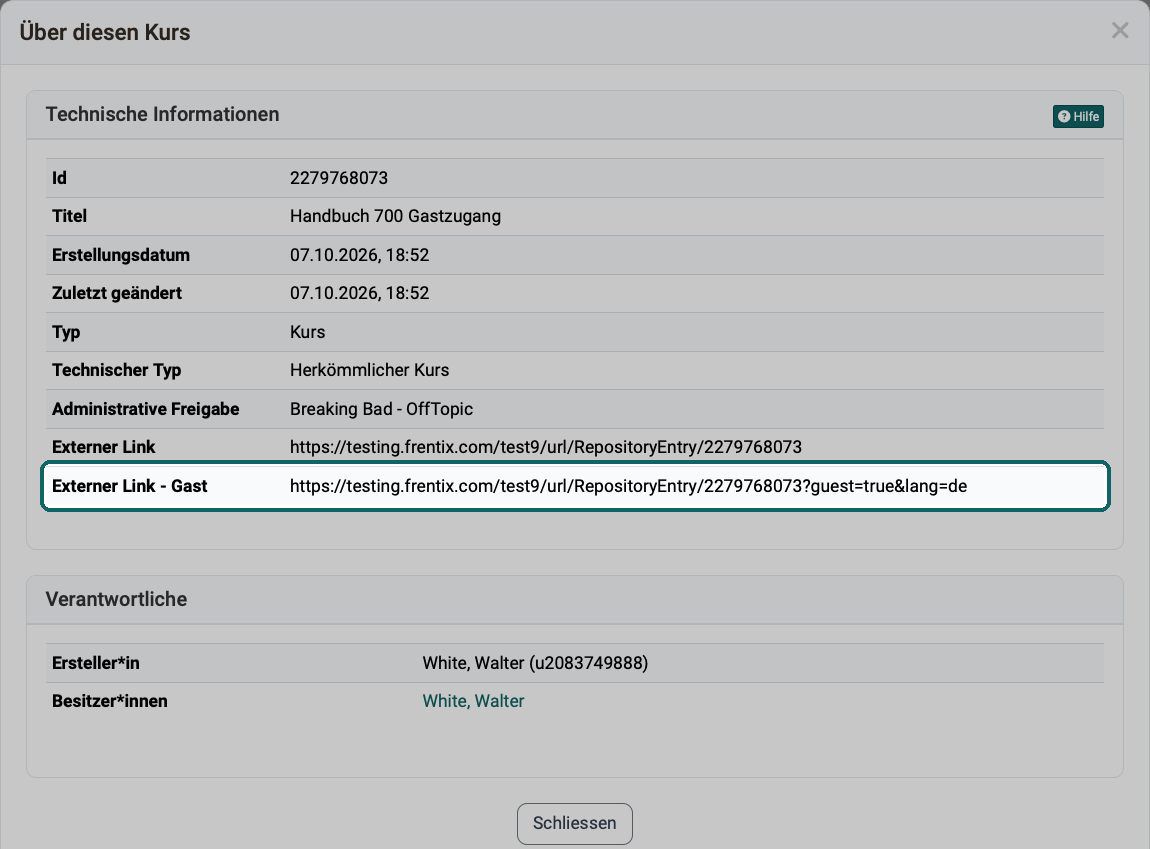Click the Über diesen Kurs dialog title
The height and width of the screenshot is (849, 1150).
coord(105,32)
